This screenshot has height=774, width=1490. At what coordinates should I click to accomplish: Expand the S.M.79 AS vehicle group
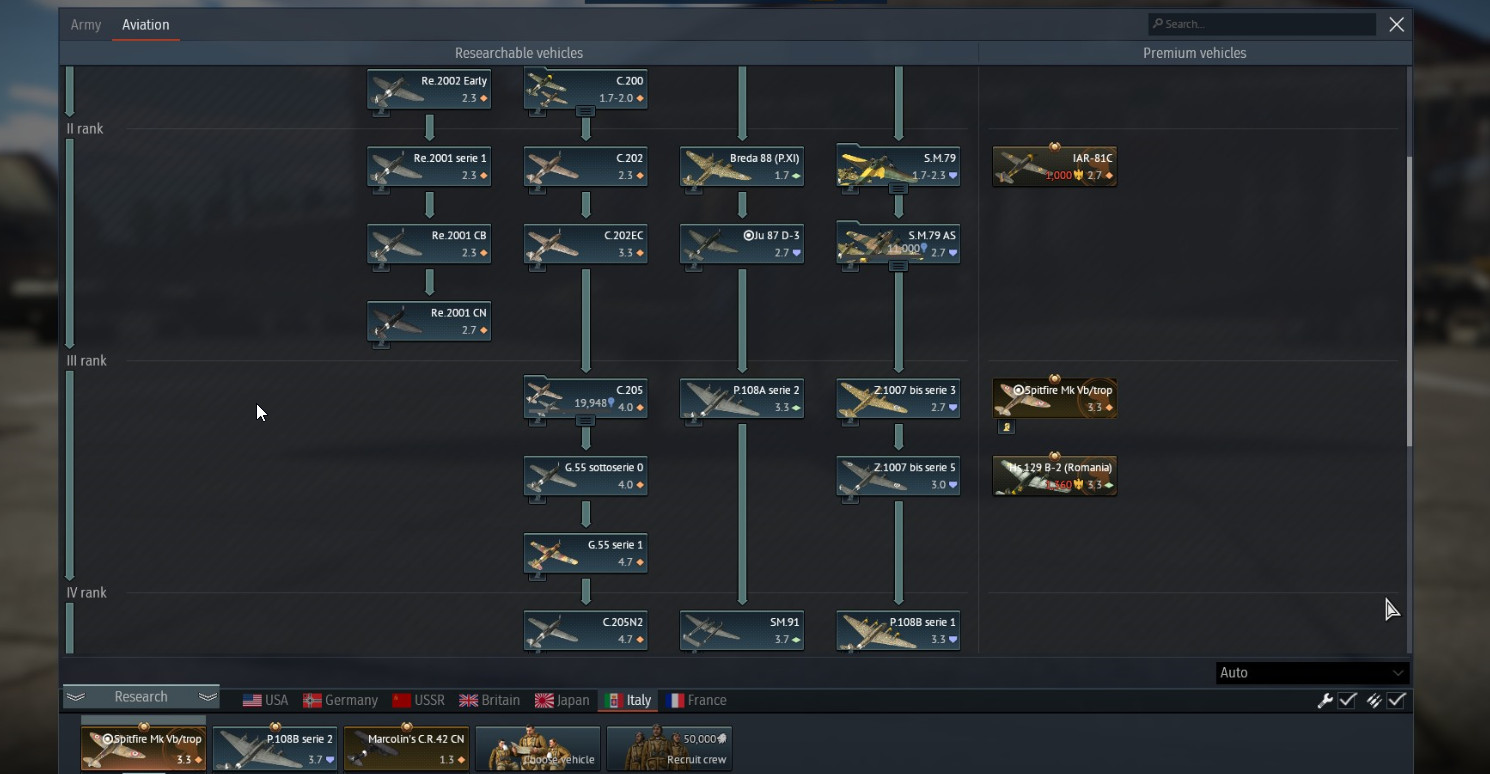pos(898,266)
